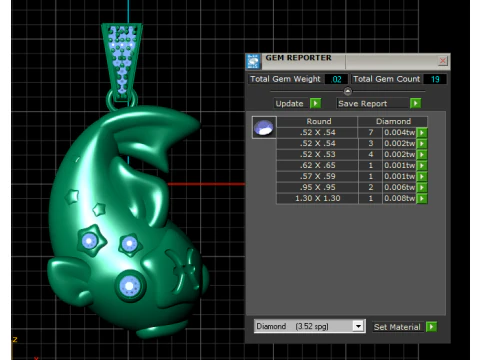Open the Diamond (3.52 spg) material dropdown

358,326
